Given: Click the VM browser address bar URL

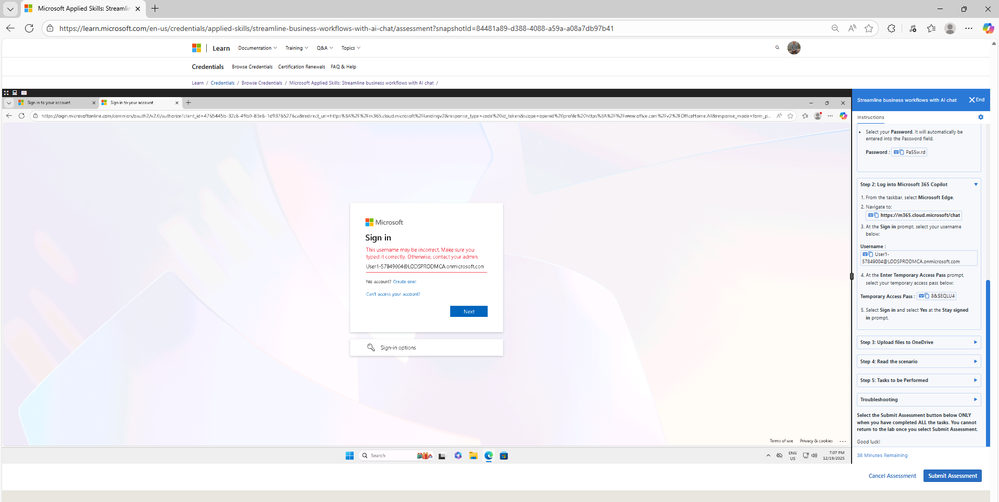Looking at the screenshot, I should click(408, 116).
